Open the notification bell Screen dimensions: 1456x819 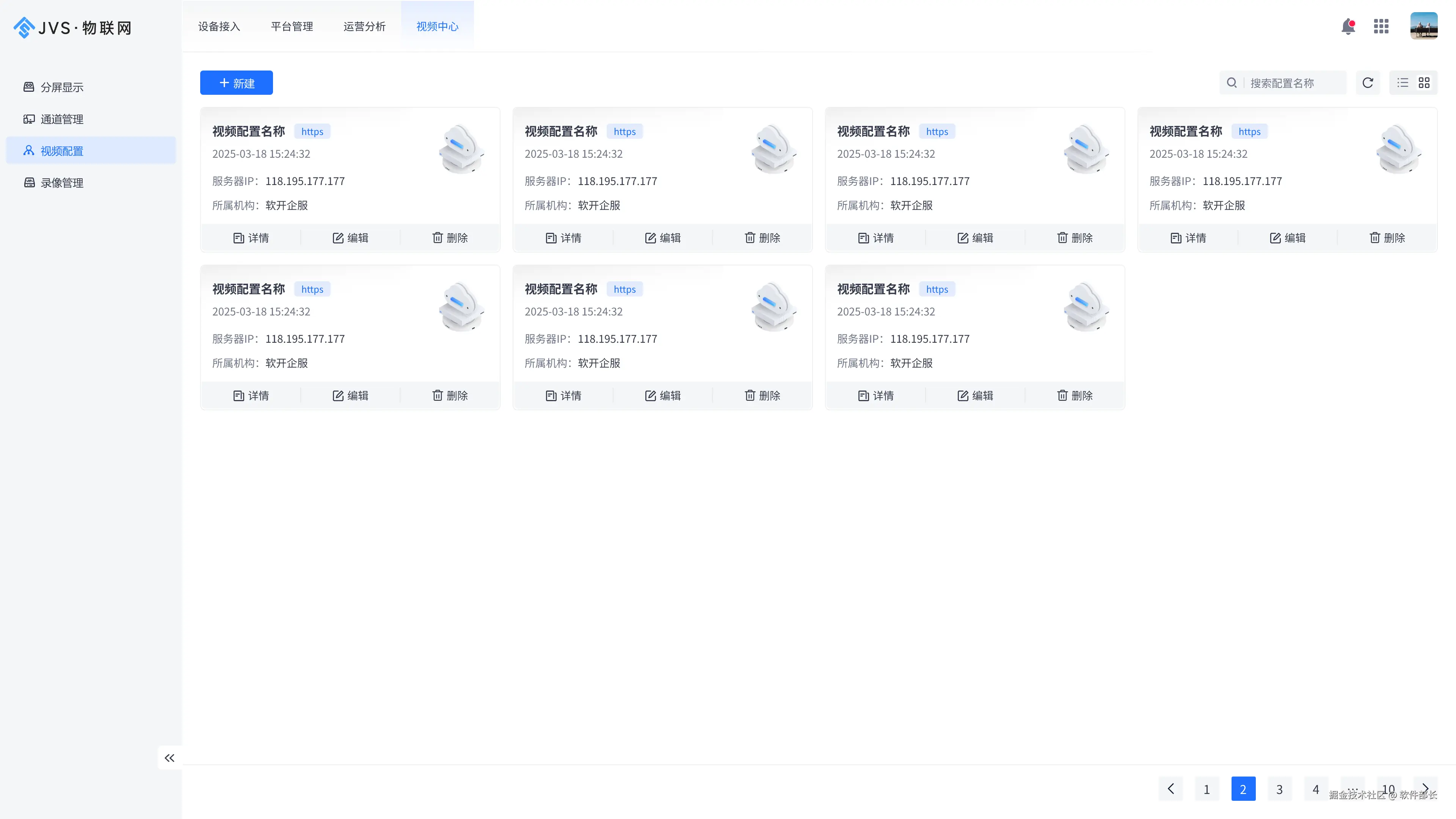(x=1348, y=26)
